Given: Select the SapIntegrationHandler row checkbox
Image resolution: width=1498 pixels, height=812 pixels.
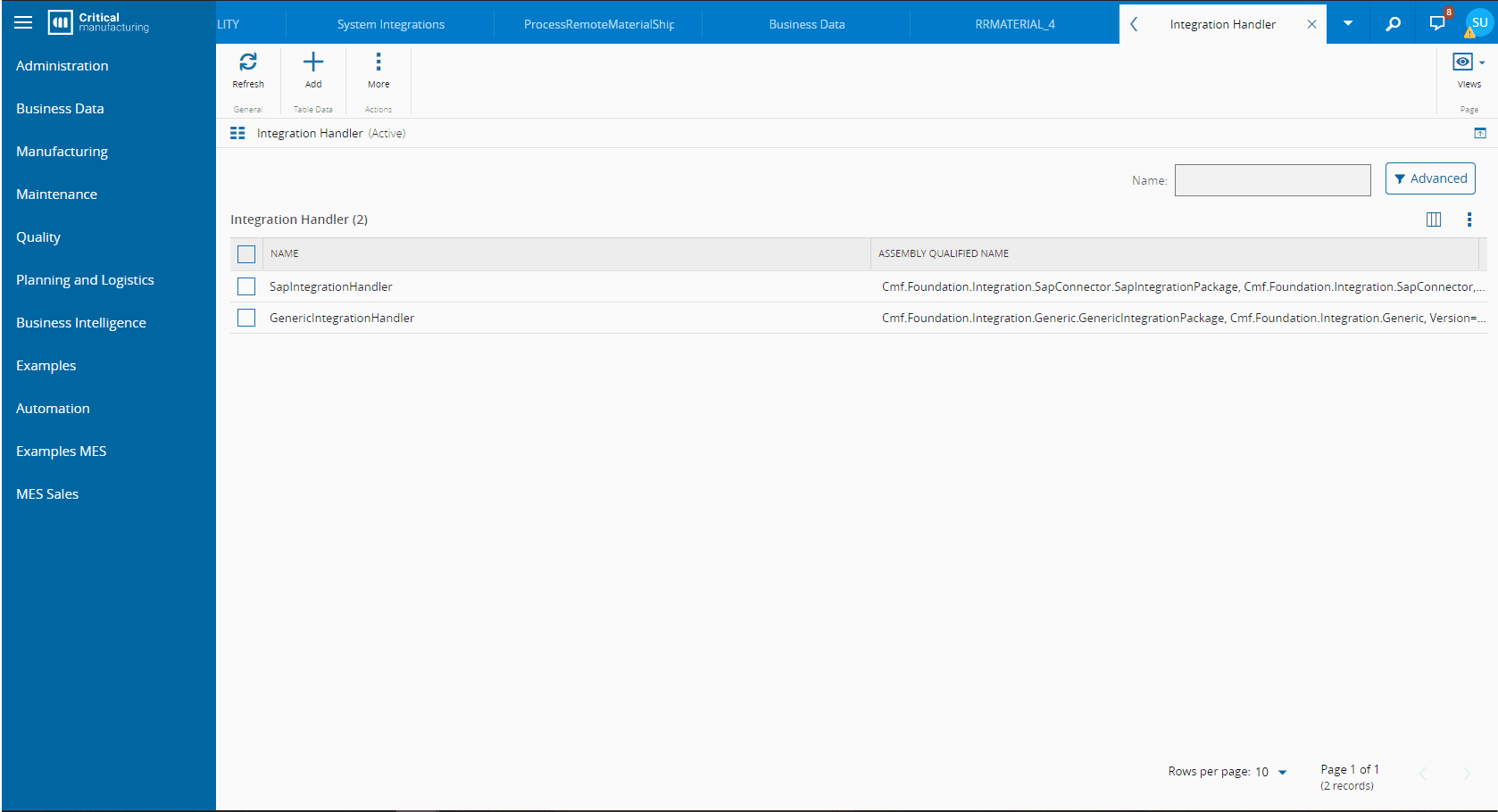Looking at the screenshot, I should [x=246, y=286].
